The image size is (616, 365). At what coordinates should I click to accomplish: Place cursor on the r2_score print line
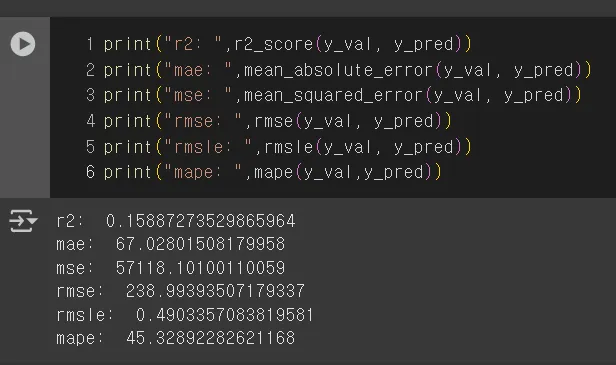click(x=287, y=44)
